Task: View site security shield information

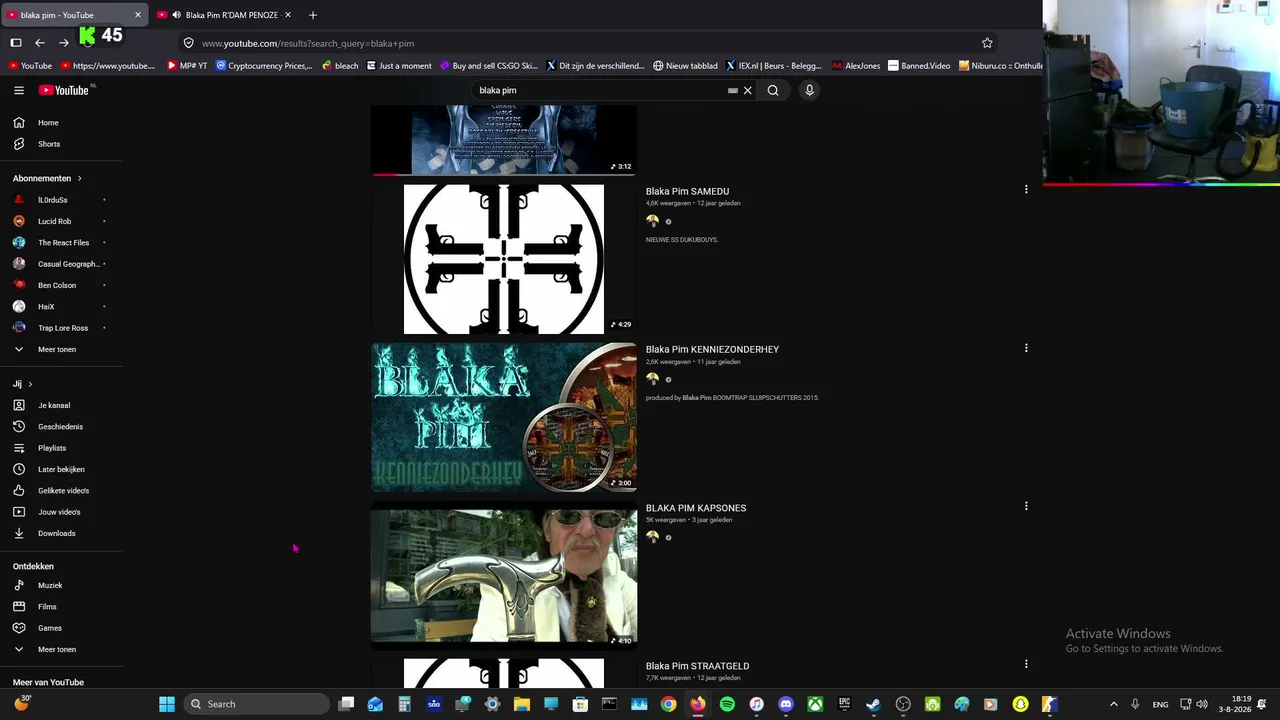Action: pyautogui.click(x=188, y=43)
